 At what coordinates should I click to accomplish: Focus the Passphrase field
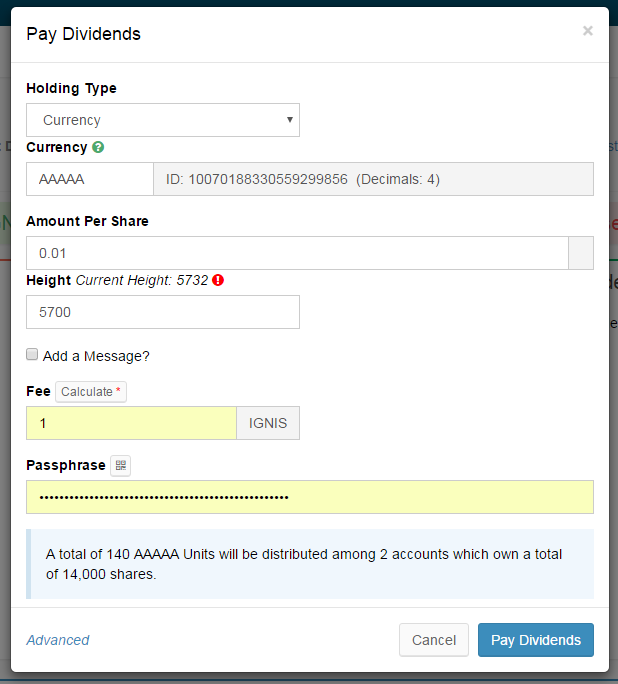310,497
